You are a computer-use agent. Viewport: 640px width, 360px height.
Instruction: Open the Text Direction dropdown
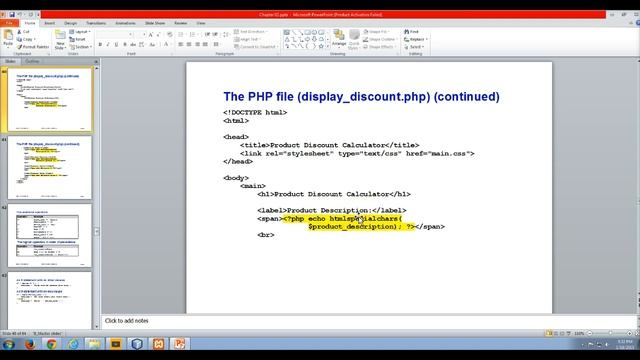pyautogui.click(x=251, y=31)
